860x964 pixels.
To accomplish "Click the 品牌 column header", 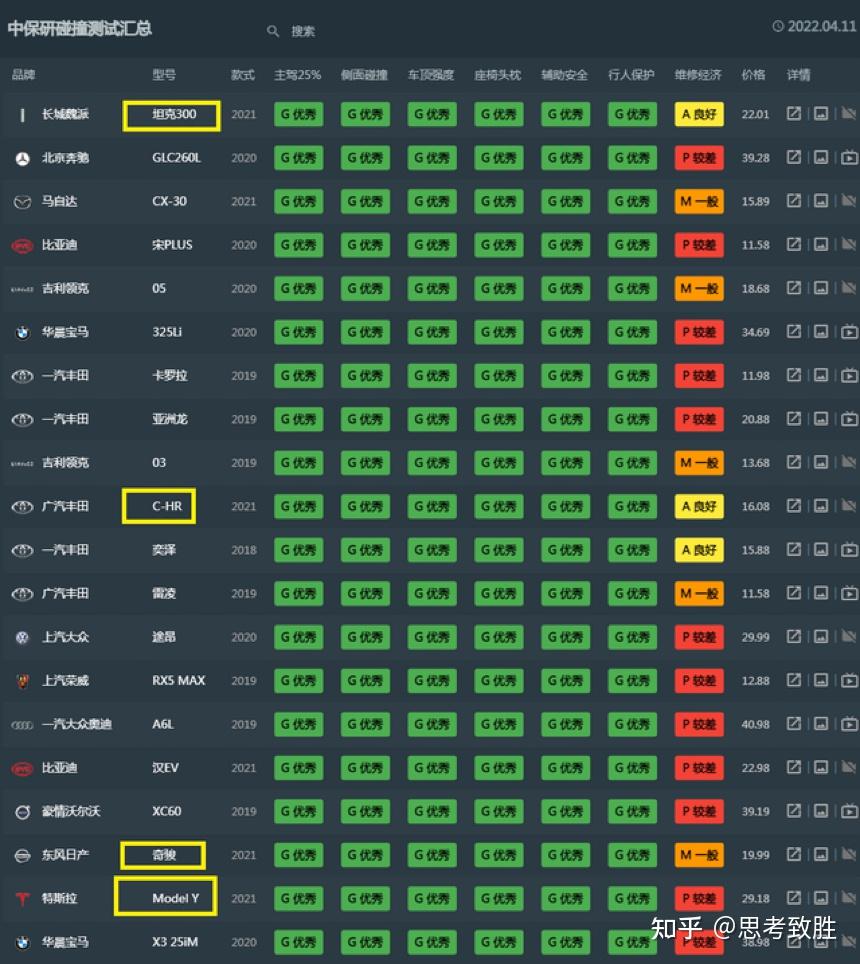I will pos(23,75).
